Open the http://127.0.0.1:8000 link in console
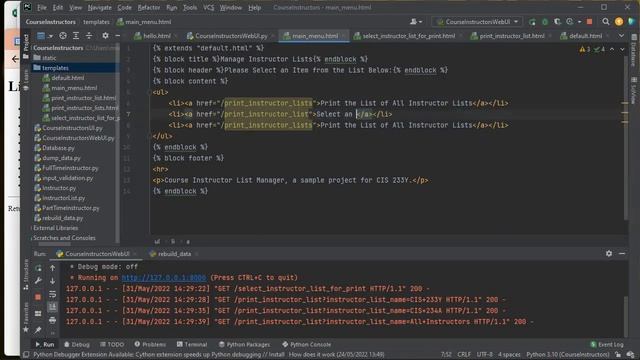The height and width of the screenshot is (360, 640). pos(164,278)
